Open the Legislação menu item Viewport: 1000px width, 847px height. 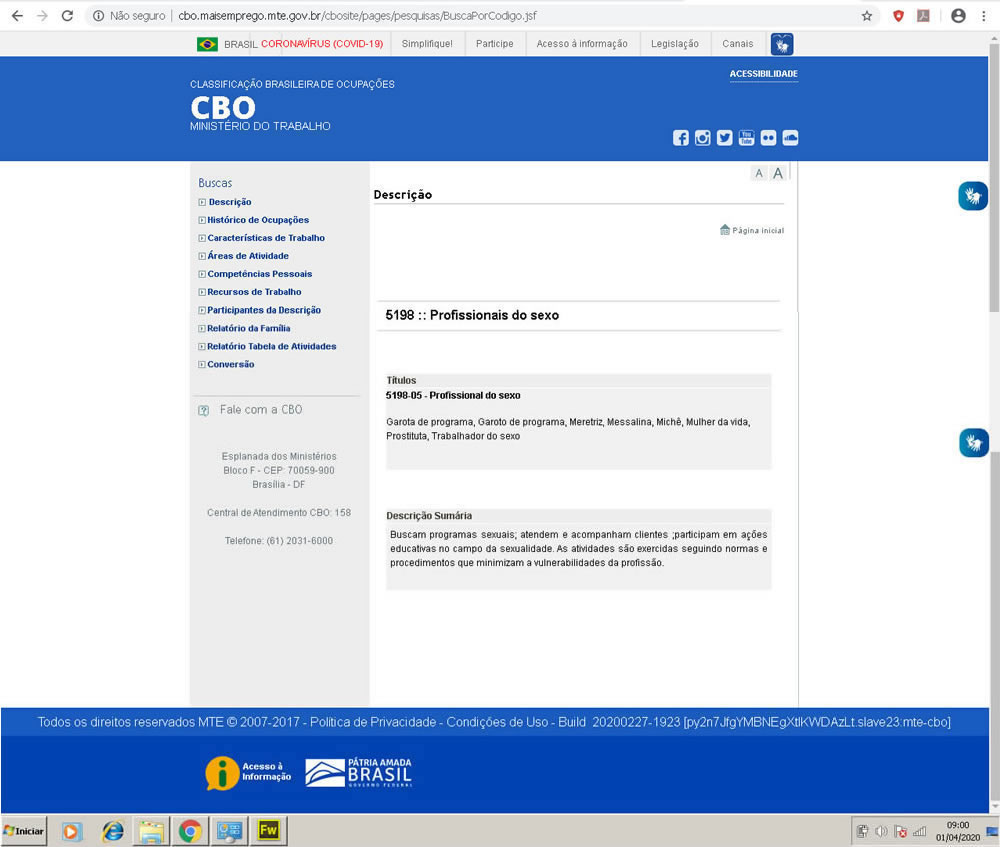click(675, 44)
